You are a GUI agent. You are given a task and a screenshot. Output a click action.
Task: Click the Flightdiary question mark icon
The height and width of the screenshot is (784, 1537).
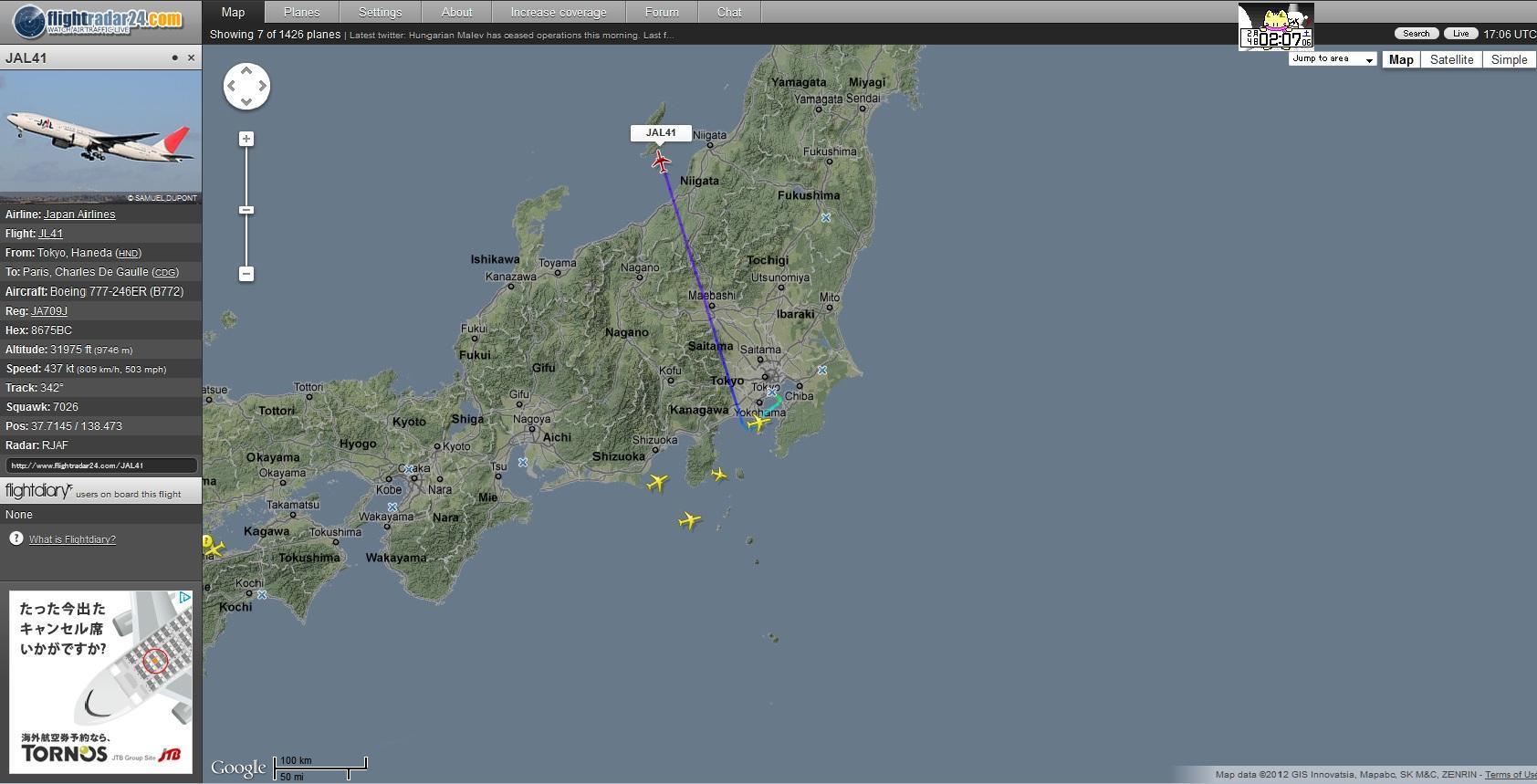click(16, 538)
